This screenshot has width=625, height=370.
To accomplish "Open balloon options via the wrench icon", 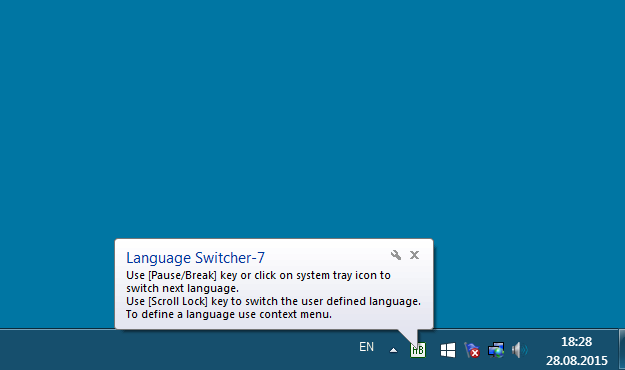I will pos(396,255).
